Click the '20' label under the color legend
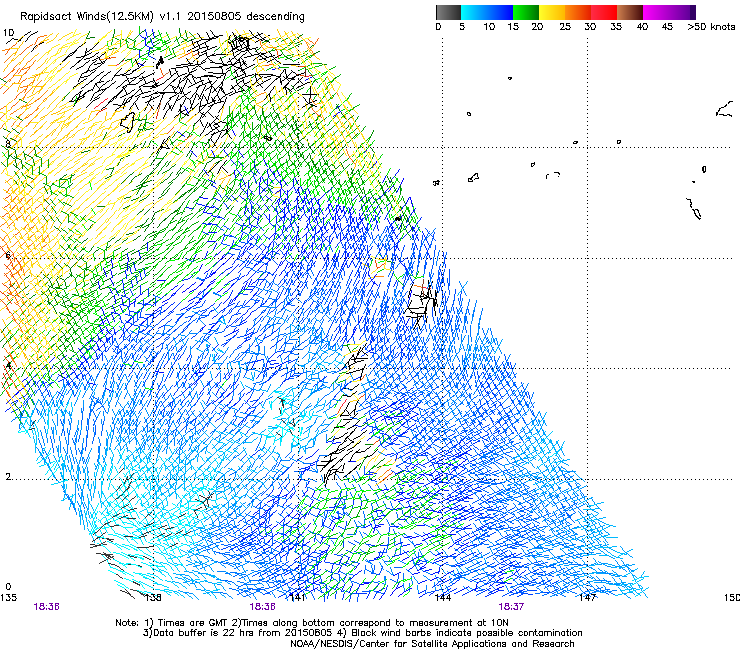 click(x=537, y=27)
